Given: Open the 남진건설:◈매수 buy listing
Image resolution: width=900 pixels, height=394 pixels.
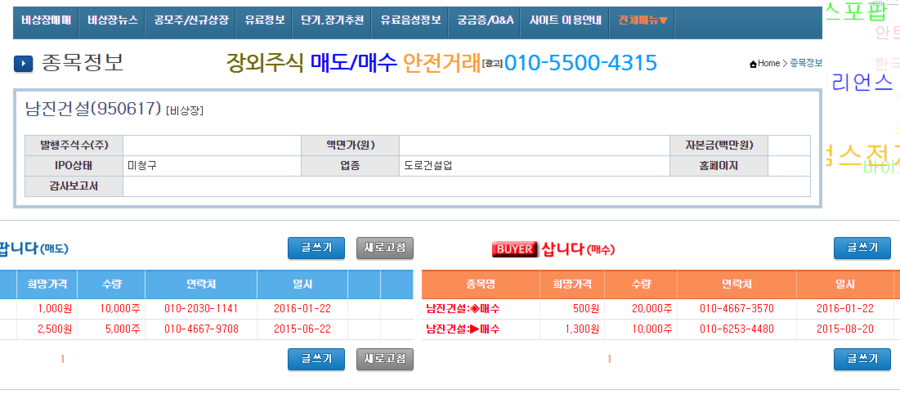Looking at the screenshot, I should coord(463,309).
